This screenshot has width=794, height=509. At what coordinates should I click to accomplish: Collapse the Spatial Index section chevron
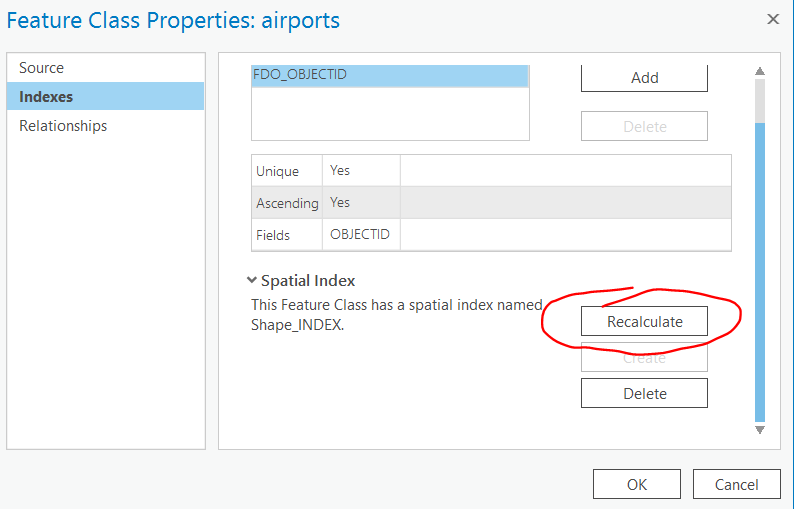point(251,281)
